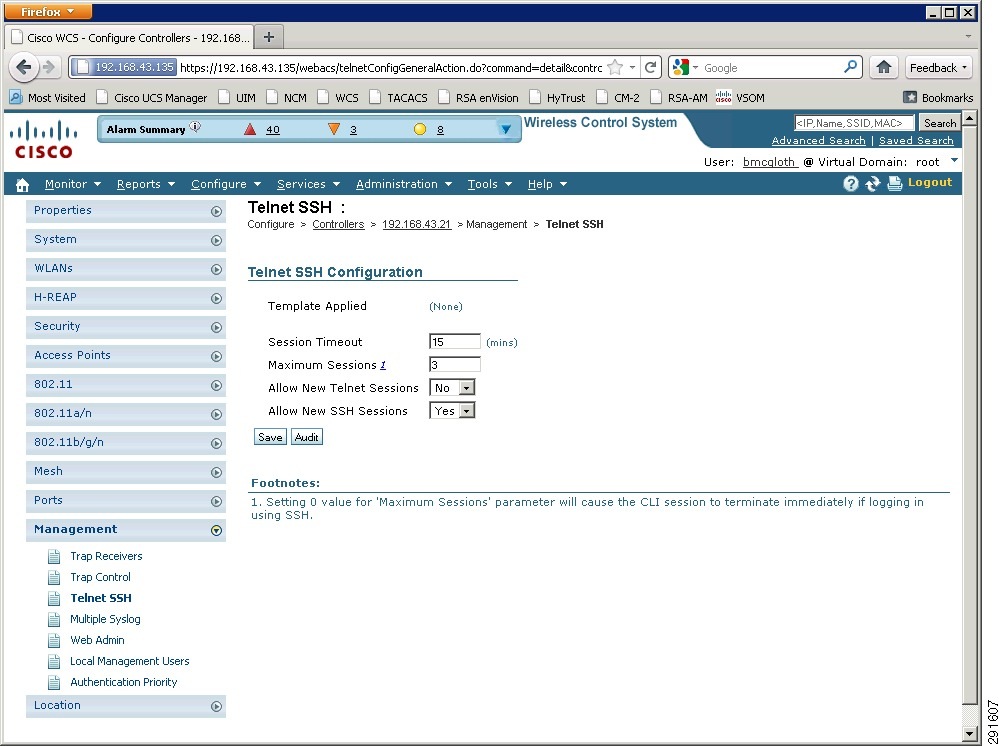This screenshot has width=999, height=746.
Task: Open the print view icon
Action: (x=895, y=183)
